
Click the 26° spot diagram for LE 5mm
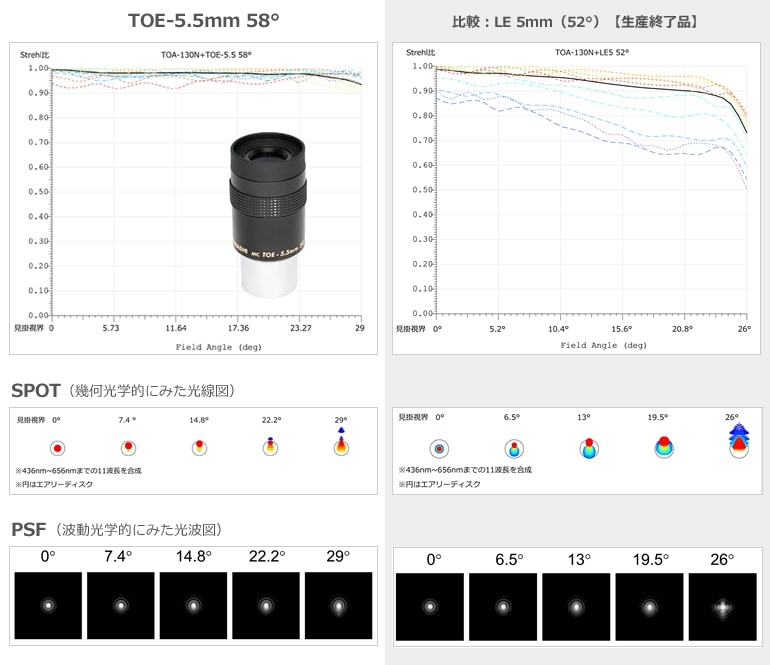point(739,442)
